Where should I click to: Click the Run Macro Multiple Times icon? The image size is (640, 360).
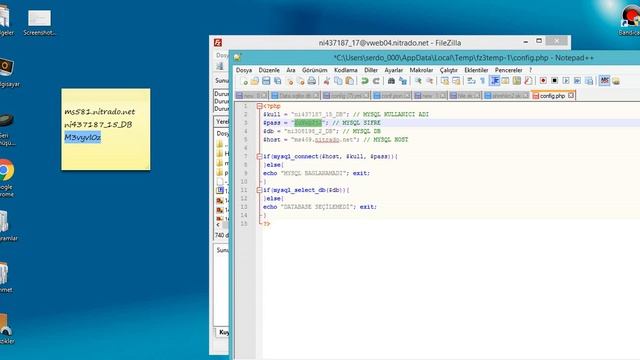[577, 81]
